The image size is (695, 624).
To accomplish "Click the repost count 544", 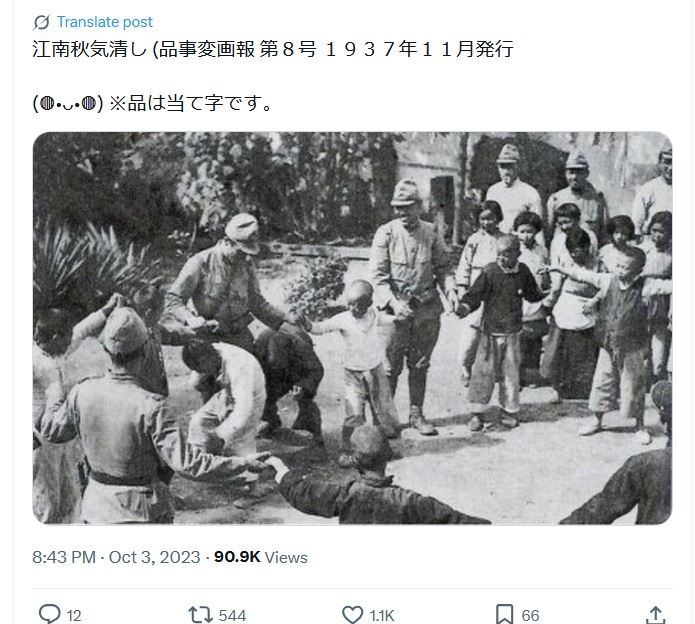I will [232, 616].
